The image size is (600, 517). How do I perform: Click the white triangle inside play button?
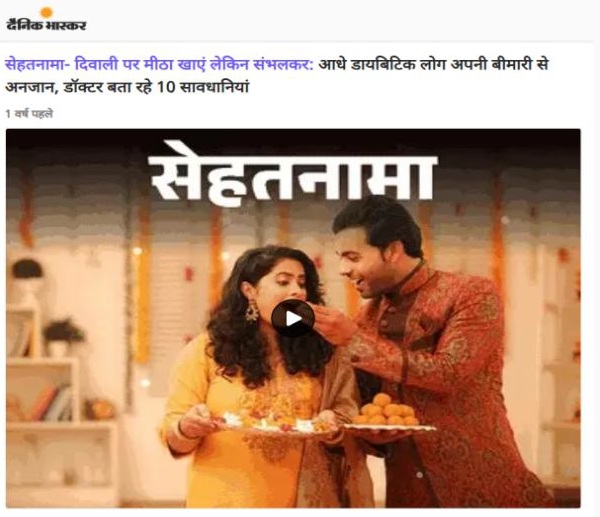pyautogui.click(x=293, y=318)
